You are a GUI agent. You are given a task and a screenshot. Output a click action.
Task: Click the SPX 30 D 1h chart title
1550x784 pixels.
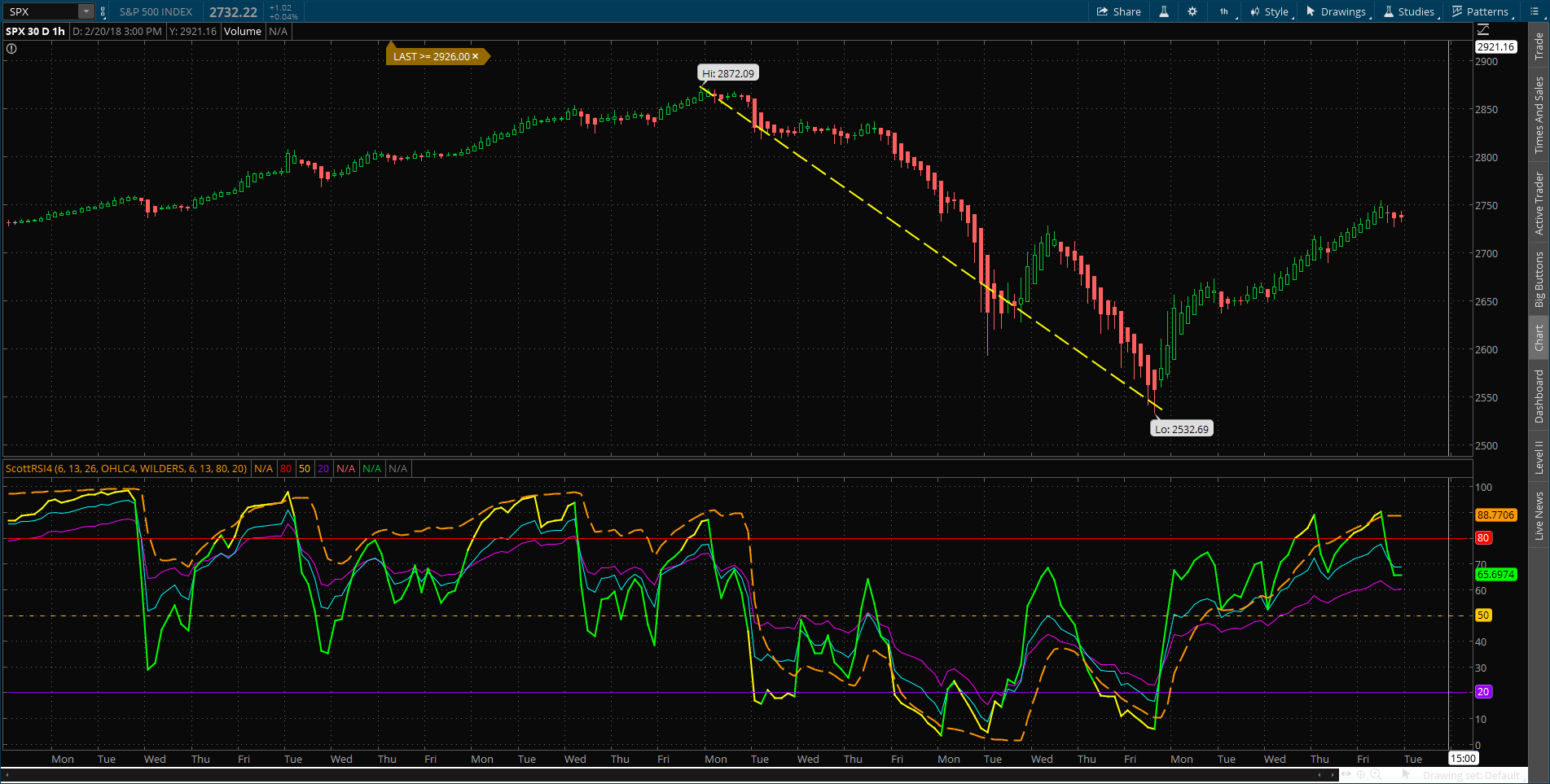pyautogui.click(x=35, y=31)
